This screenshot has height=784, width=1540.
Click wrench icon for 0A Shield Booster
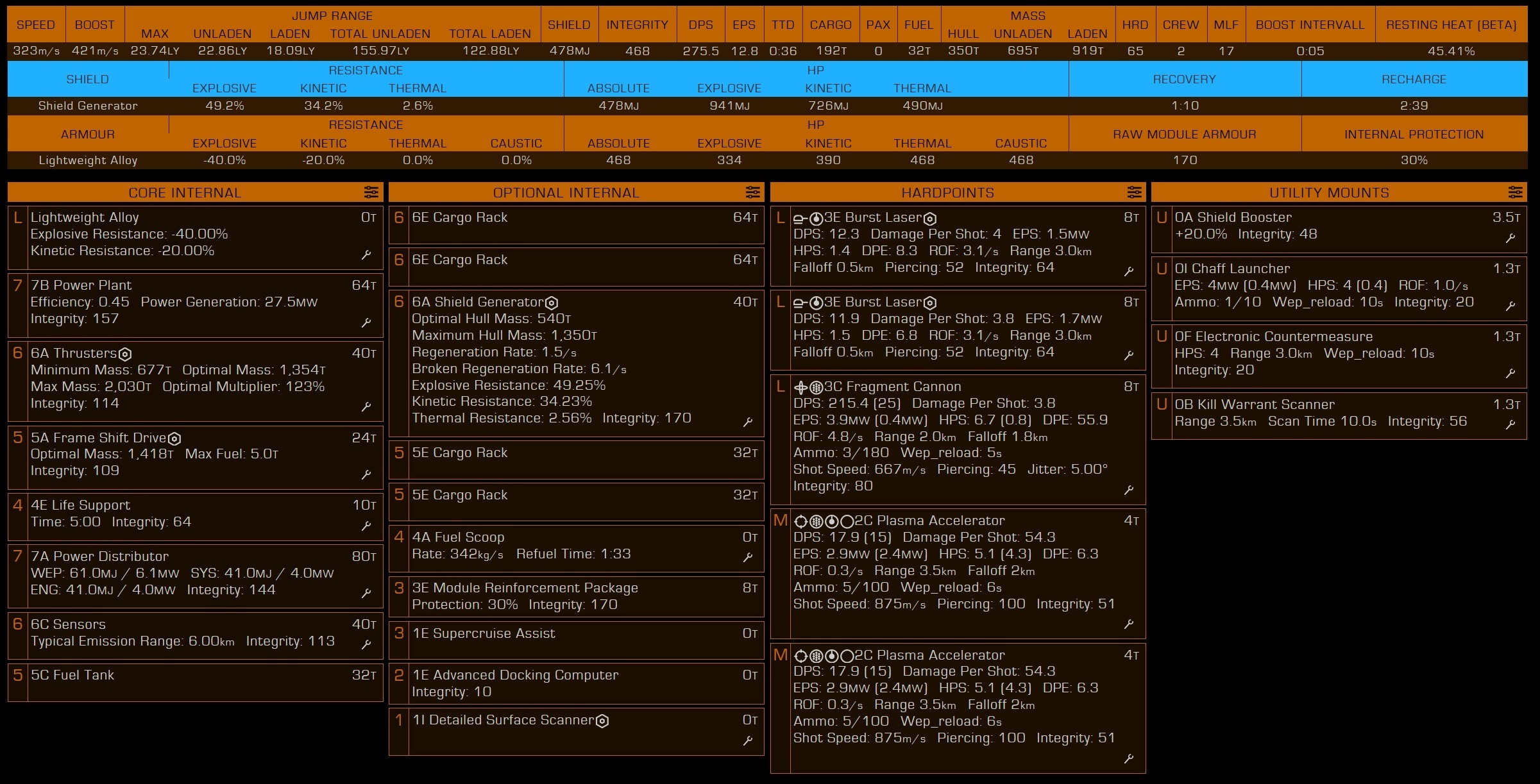click(1510, 238)
